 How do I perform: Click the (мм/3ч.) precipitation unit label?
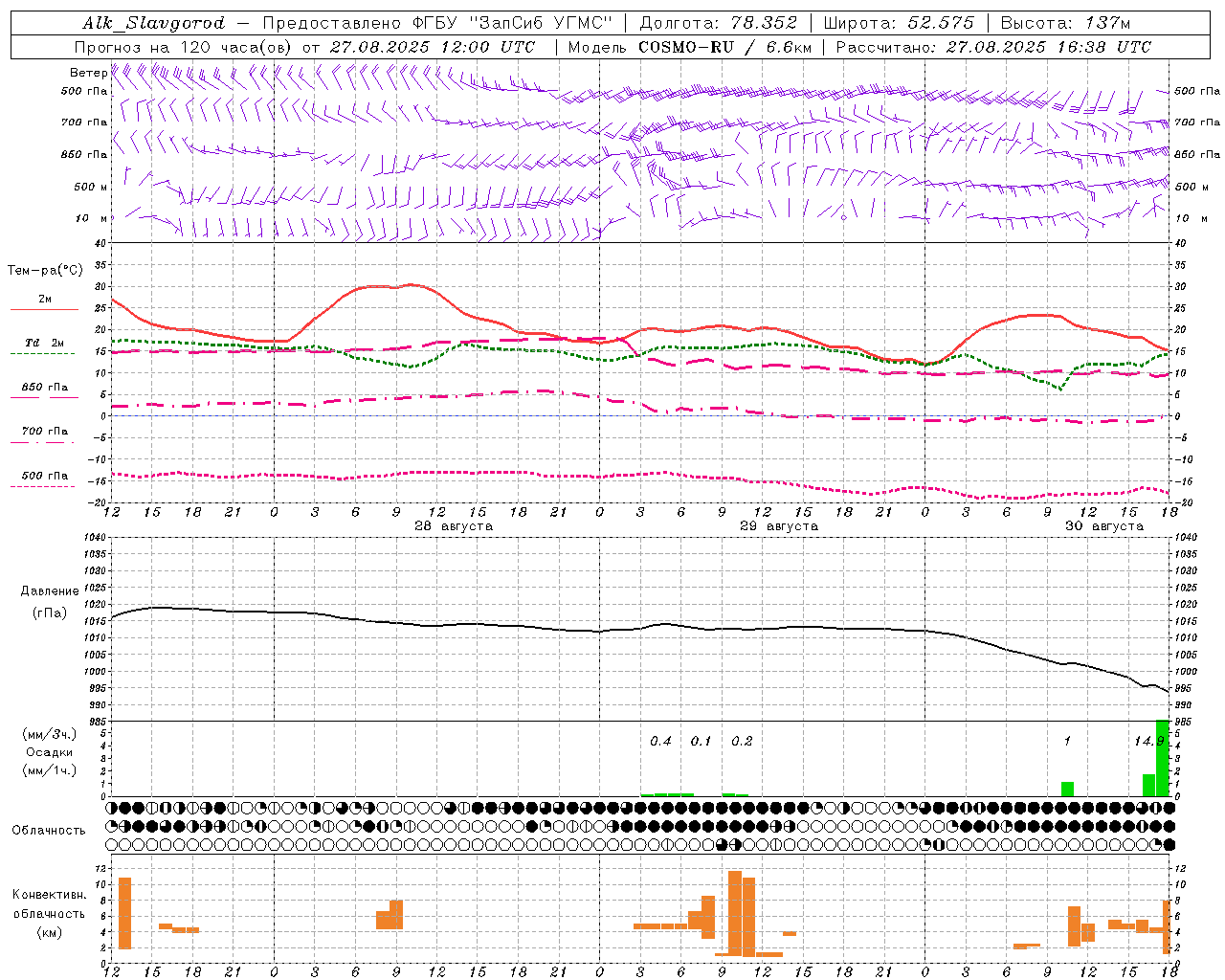50,734
